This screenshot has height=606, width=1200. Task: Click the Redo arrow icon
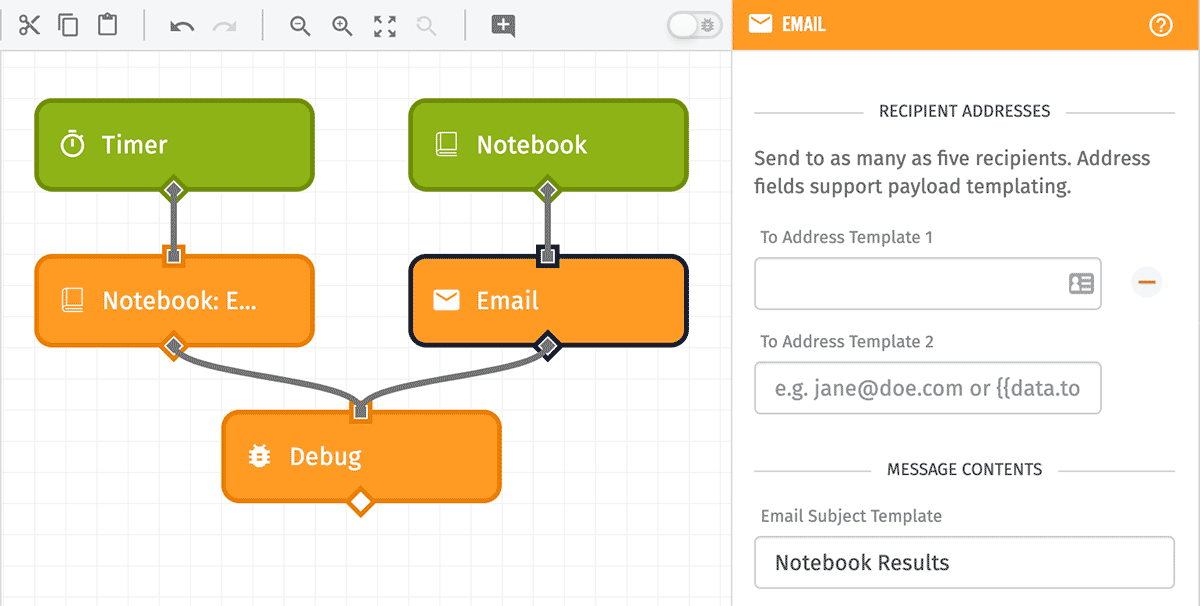[x=224, y=26]
